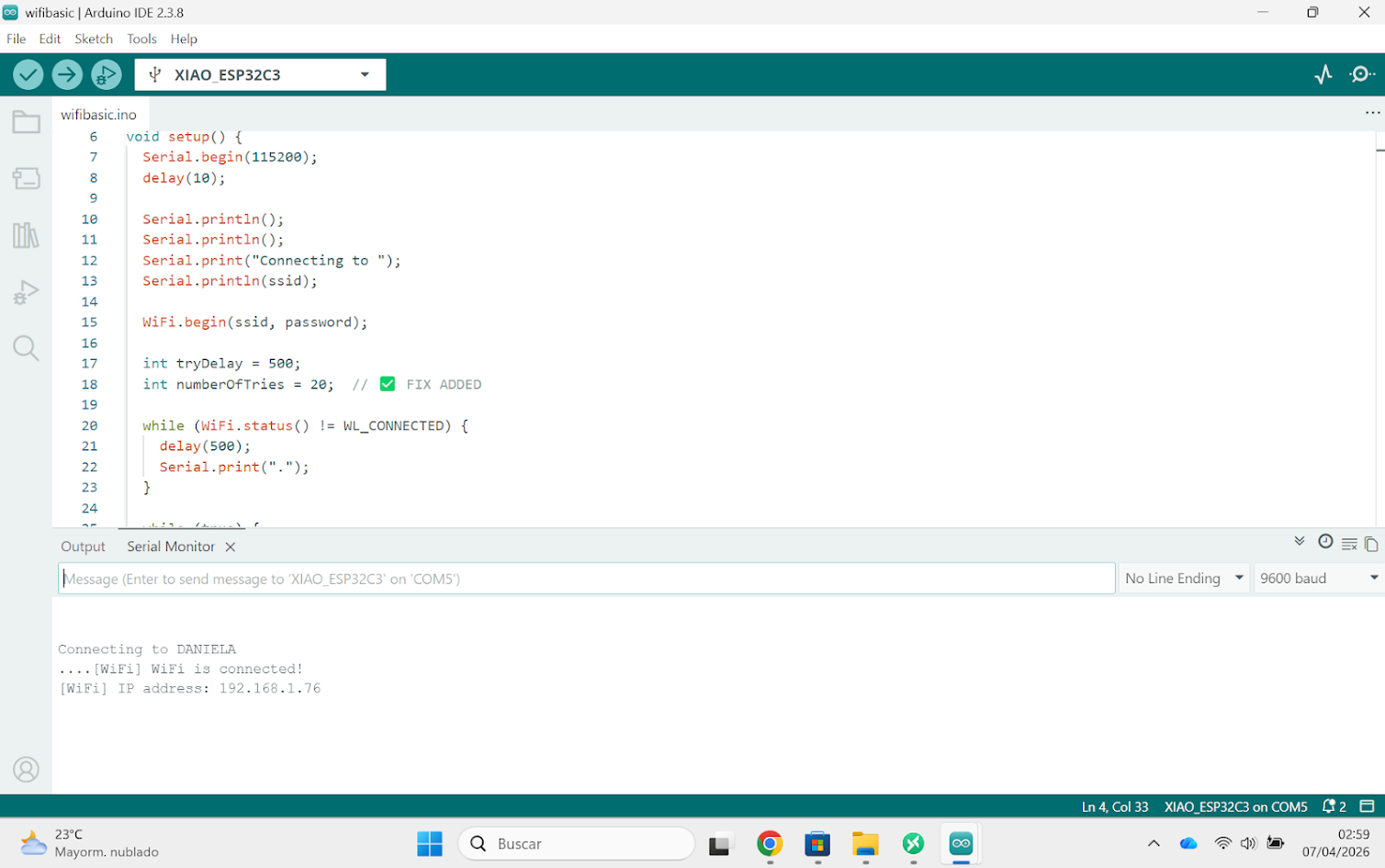Open the volume speaker tray icon

coord(1248,843)
